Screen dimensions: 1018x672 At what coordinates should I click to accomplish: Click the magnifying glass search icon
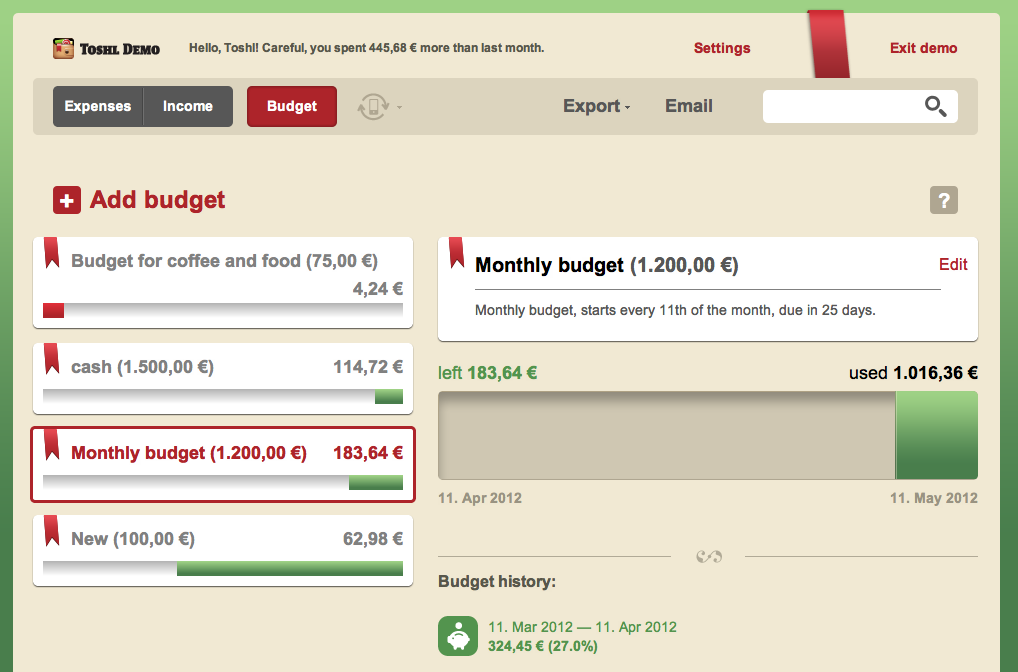coord(936,106)
